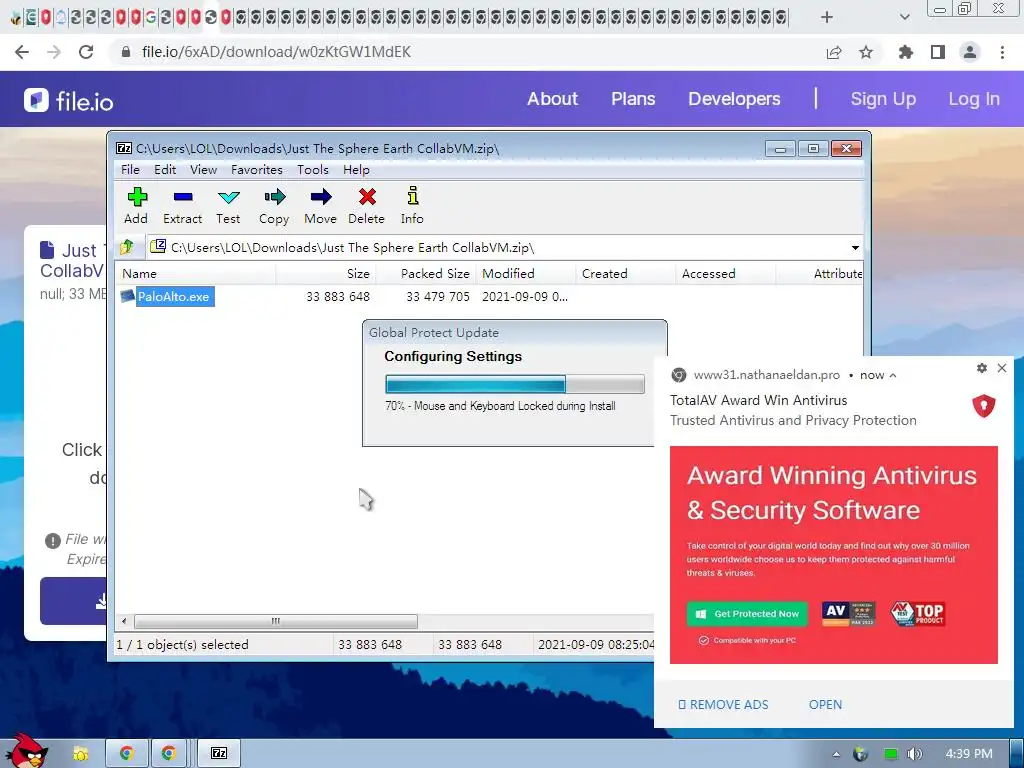Click the Angry Birds start button
Screen dimensions: 1024x768
26,751
